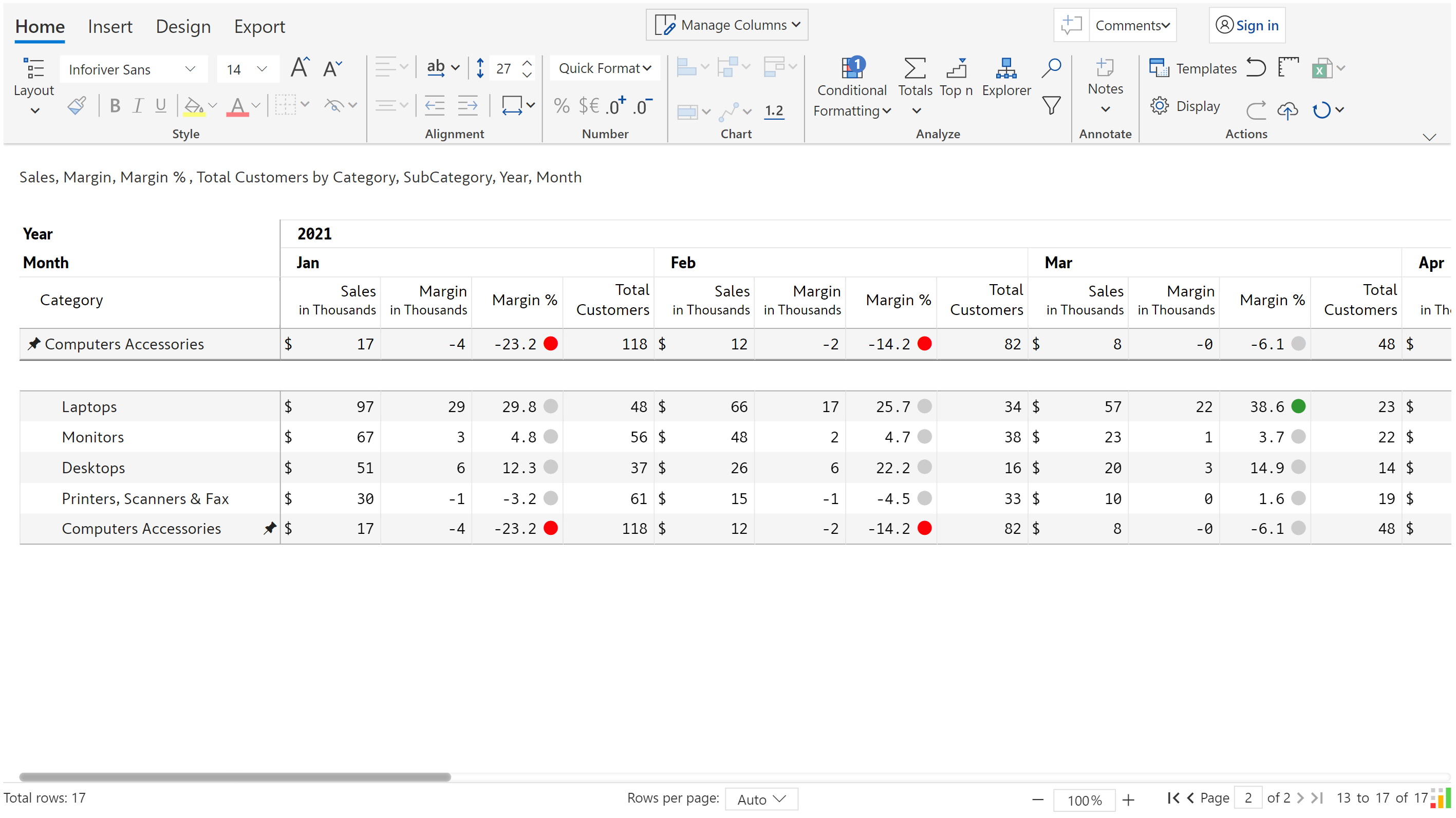1456x818 pixels.
Task: Unpin Computers Accessories pinned row
Action: 34,343
